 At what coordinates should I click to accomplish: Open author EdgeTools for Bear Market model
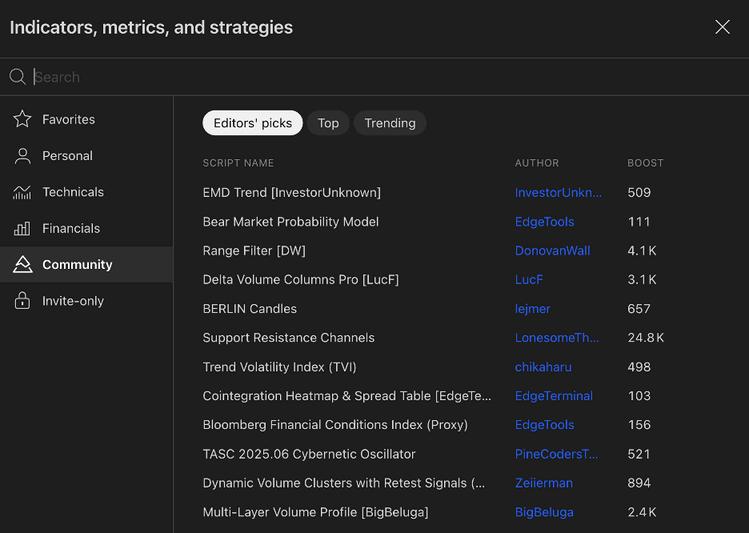544,222
